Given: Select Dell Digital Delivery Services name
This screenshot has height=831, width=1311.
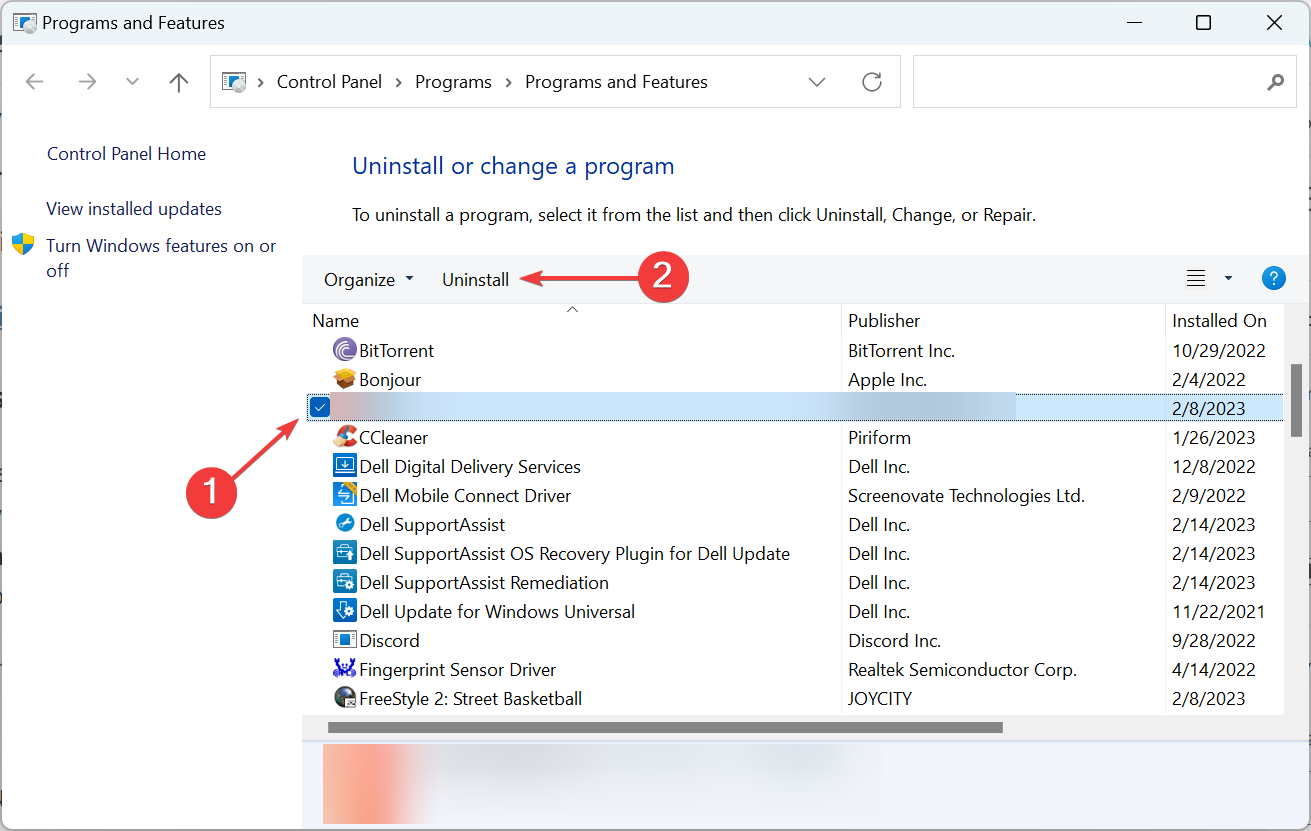Looking at the screenshot, I should 470,467.
